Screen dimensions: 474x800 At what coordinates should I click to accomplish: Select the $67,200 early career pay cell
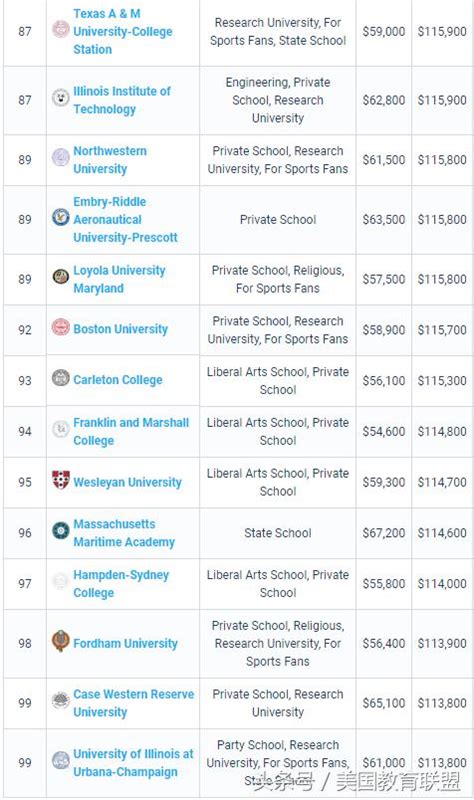click(x=384, y=533)
